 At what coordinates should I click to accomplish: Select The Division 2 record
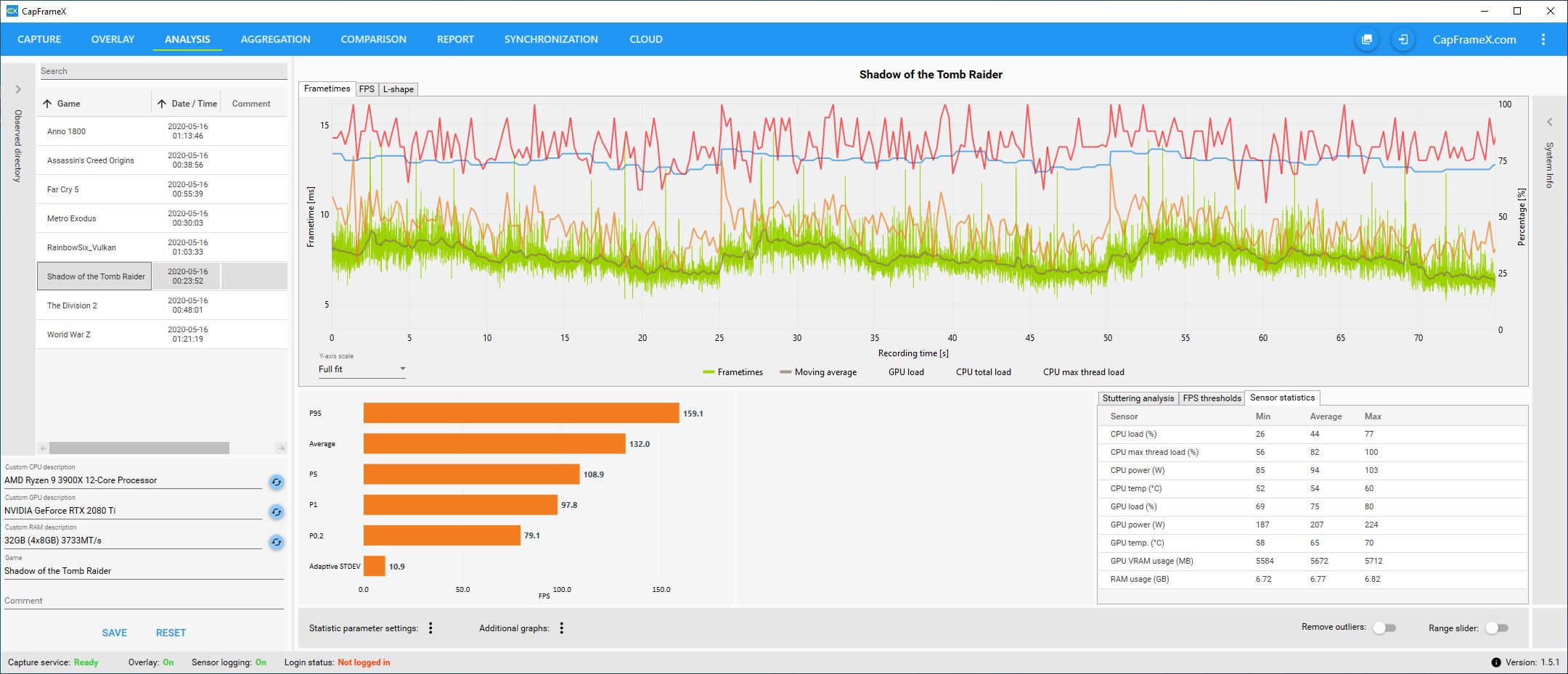coord(163,305)
